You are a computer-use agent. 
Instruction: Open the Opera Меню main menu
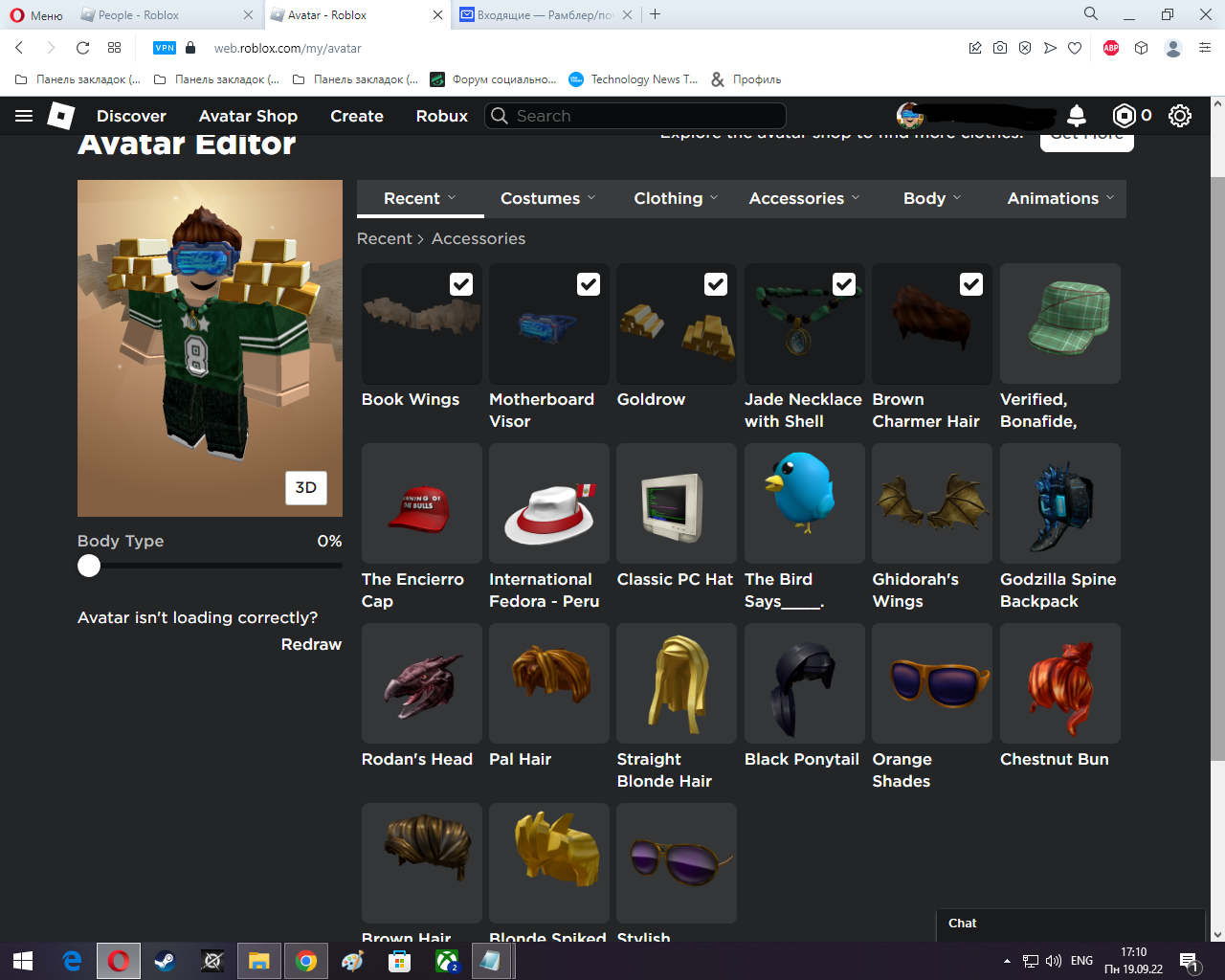(x=36, y=15)
